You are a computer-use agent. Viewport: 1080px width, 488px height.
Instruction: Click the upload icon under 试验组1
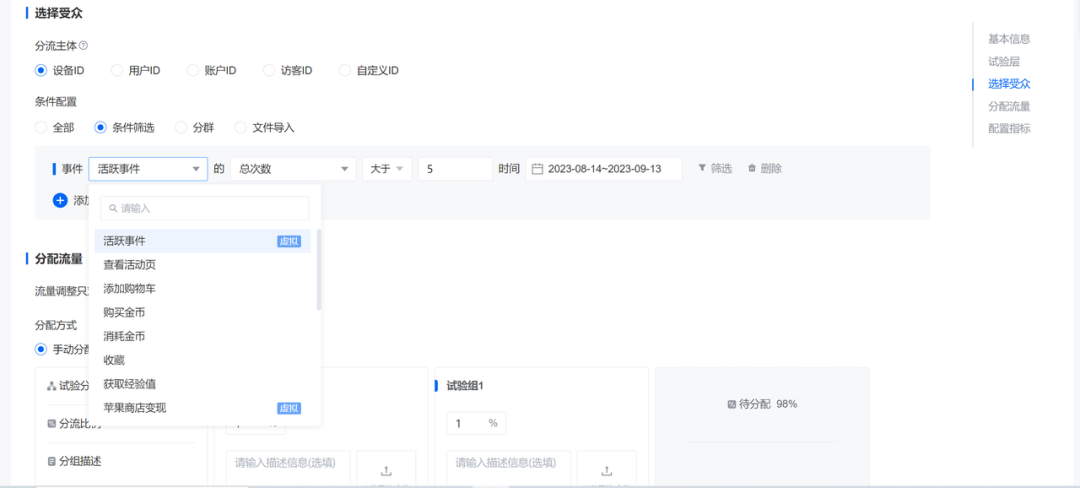[x=607, y=471]
